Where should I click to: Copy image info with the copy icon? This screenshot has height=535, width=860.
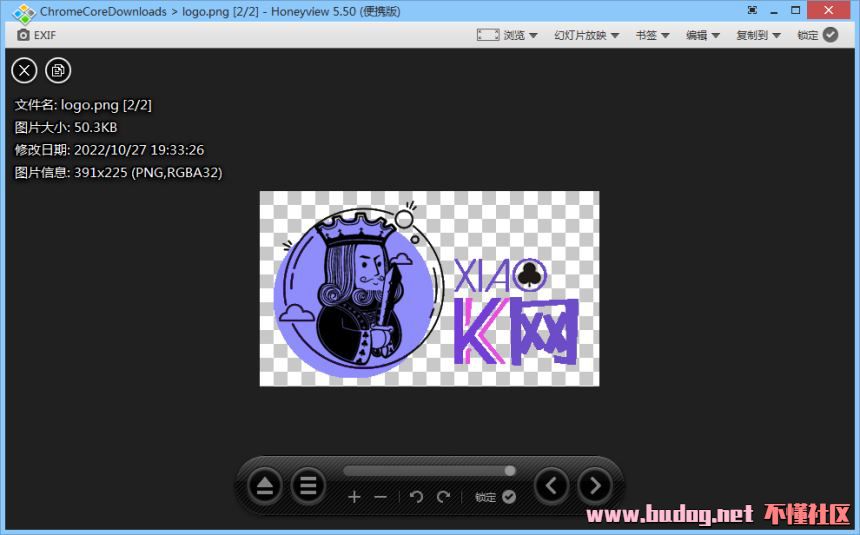click(58, 70)
